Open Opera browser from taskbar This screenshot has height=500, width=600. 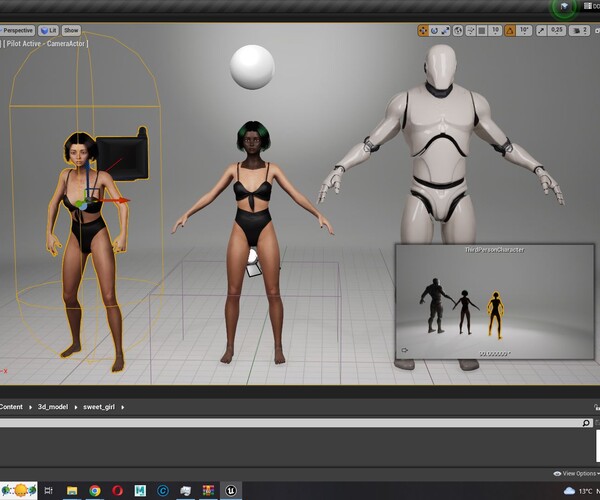pos(117,490)
